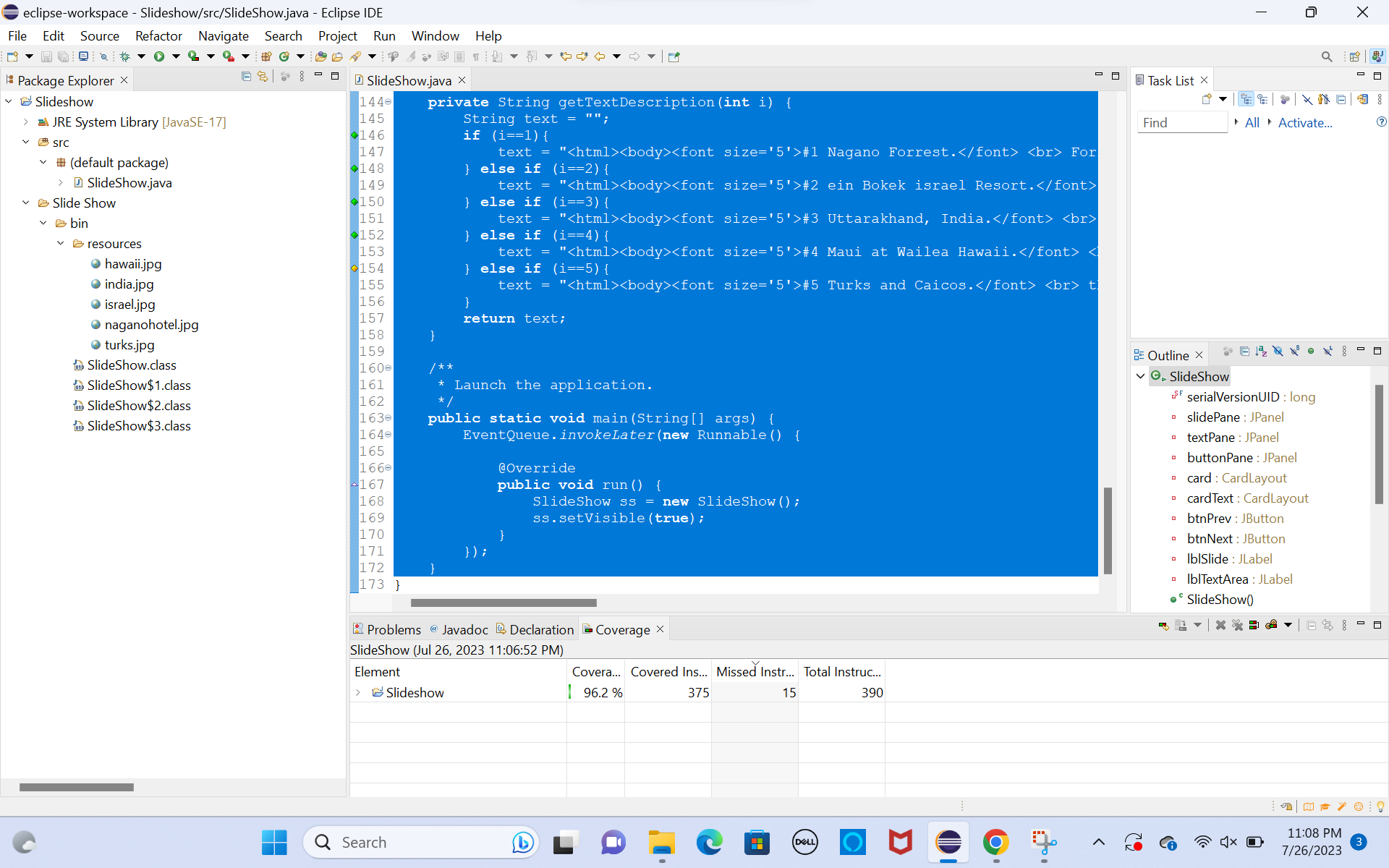Image resolution: width=1389 pixels, height=868 pixels.
Task: Click the Run with Coverage icon
Action: click(x=193, y=56)
